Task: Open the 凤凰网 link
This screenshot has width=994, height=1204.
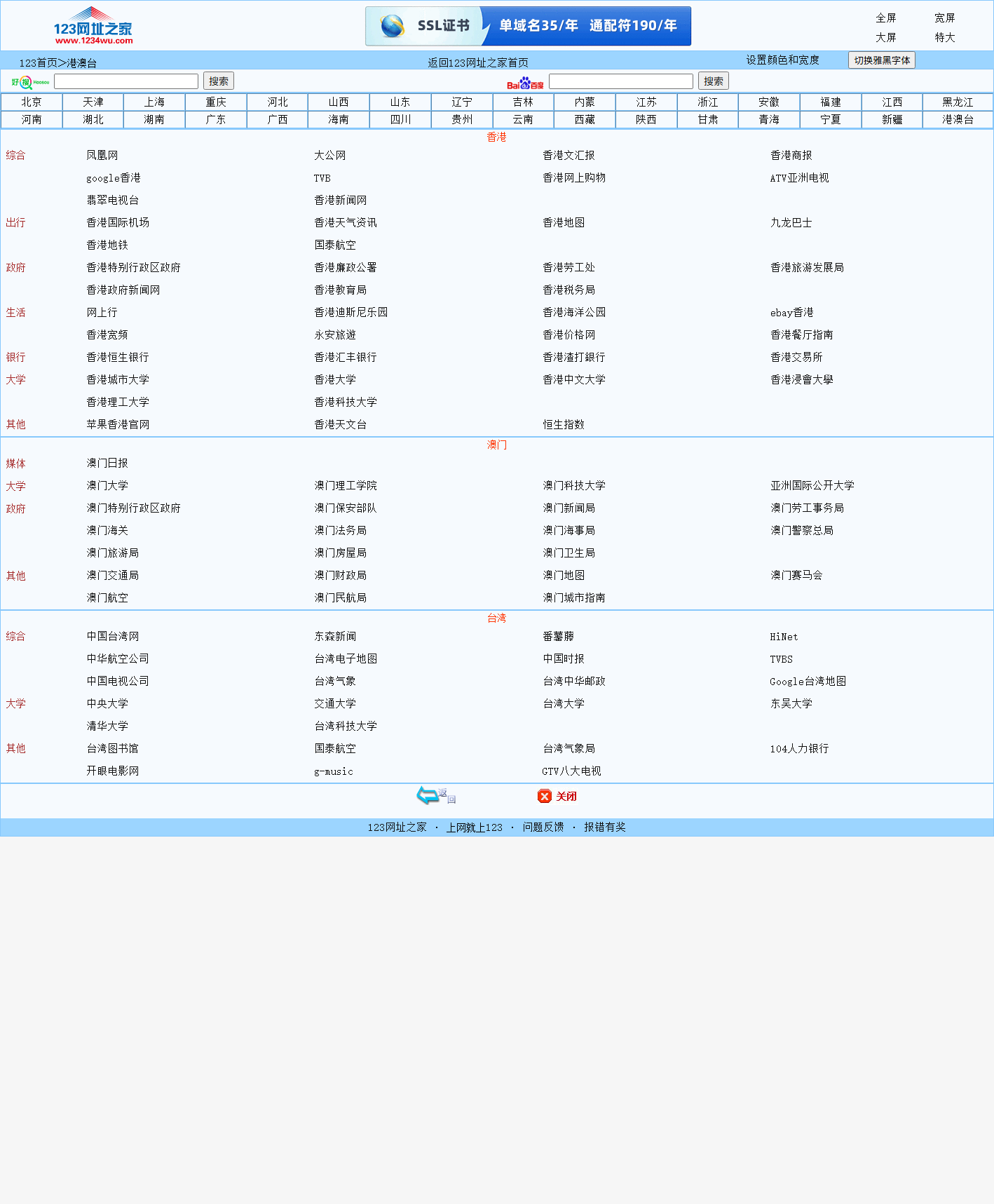Action: 102,156
